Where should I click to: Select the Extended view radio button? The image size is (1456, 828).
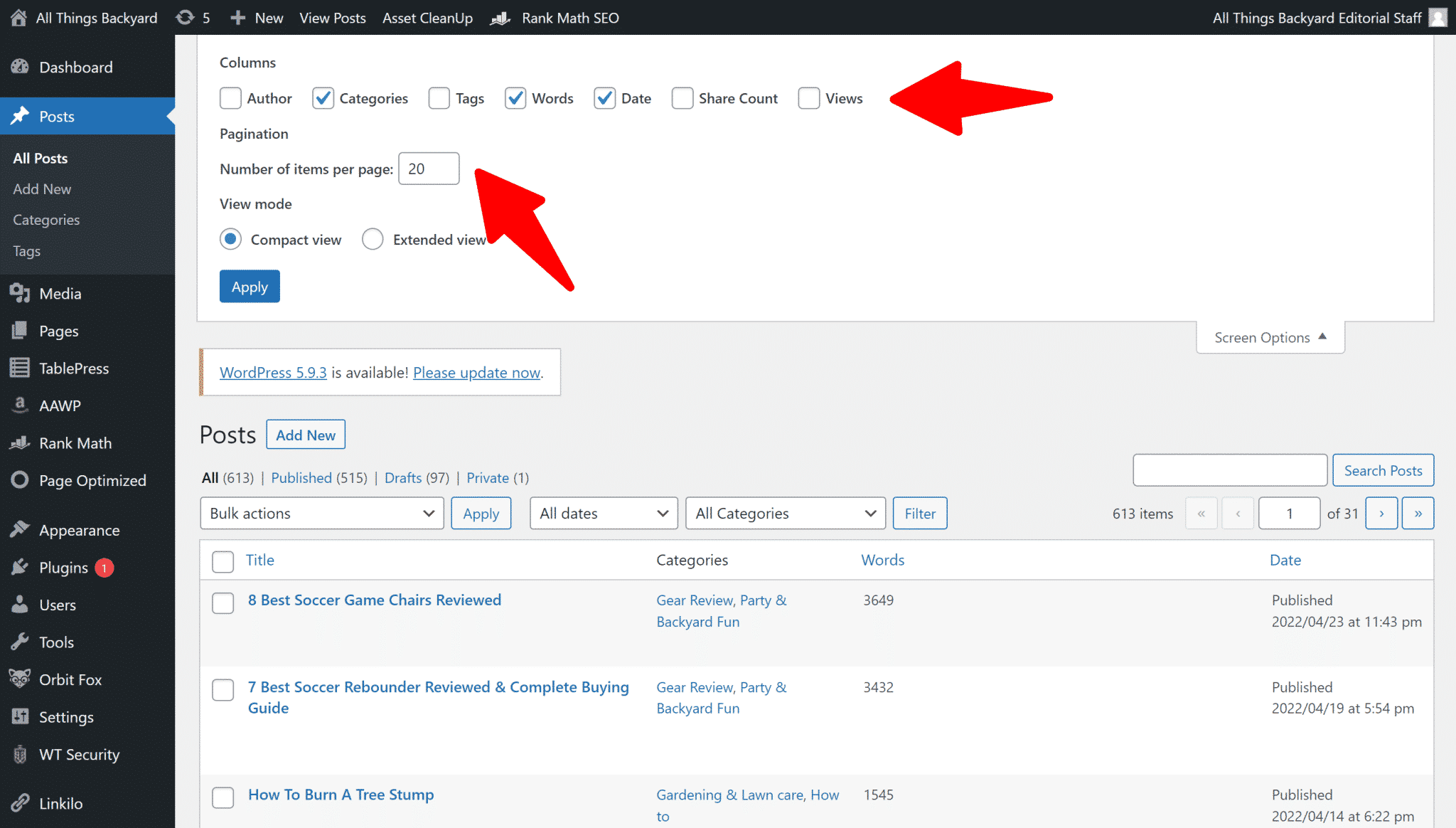click(373, 239)
